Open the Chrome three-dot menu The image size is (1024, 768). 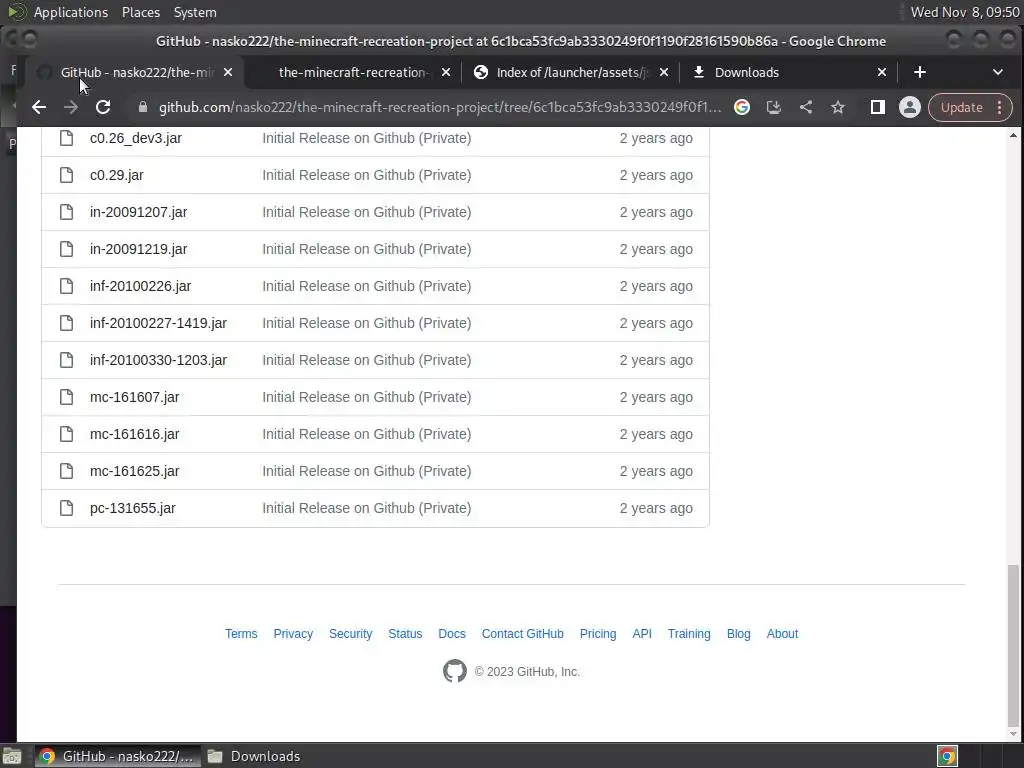coord(1000,107)
